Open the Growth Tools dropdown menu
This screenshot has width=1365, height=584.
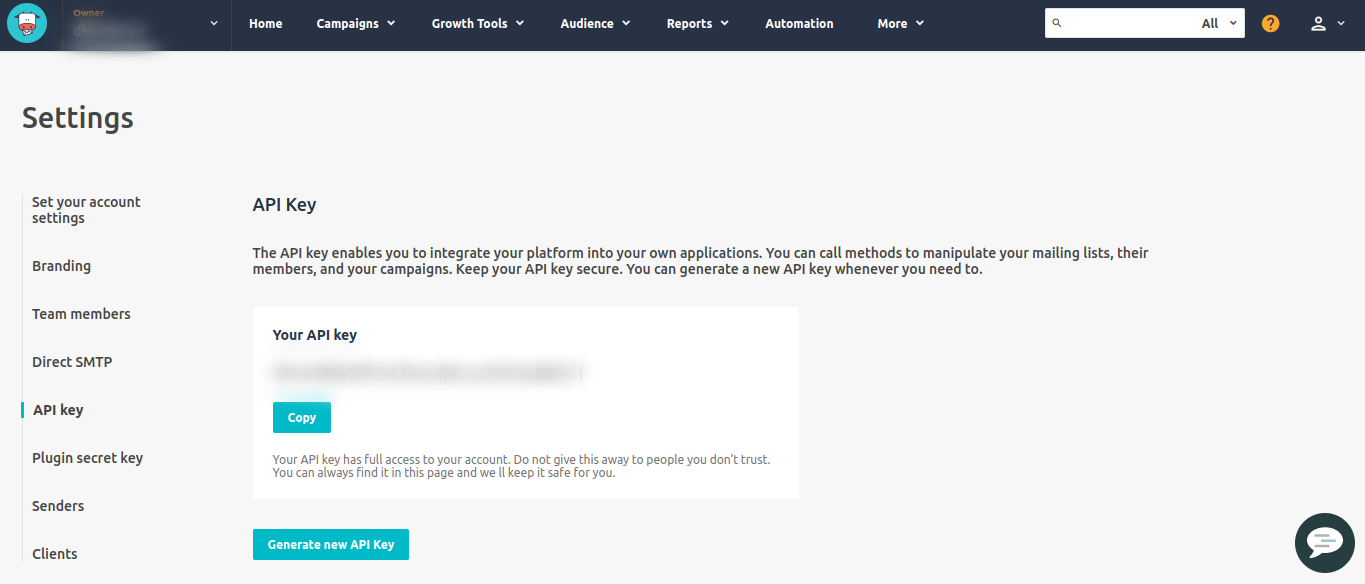pos(478,23)
